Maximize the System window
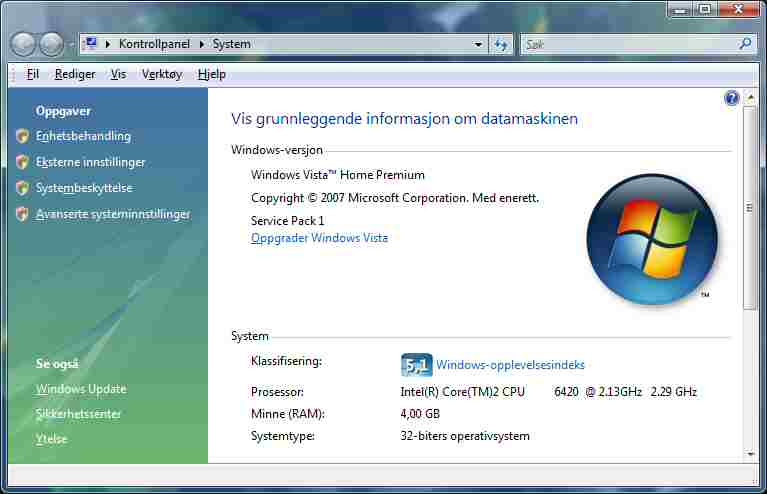767x494 pixels. click(705, 9)
